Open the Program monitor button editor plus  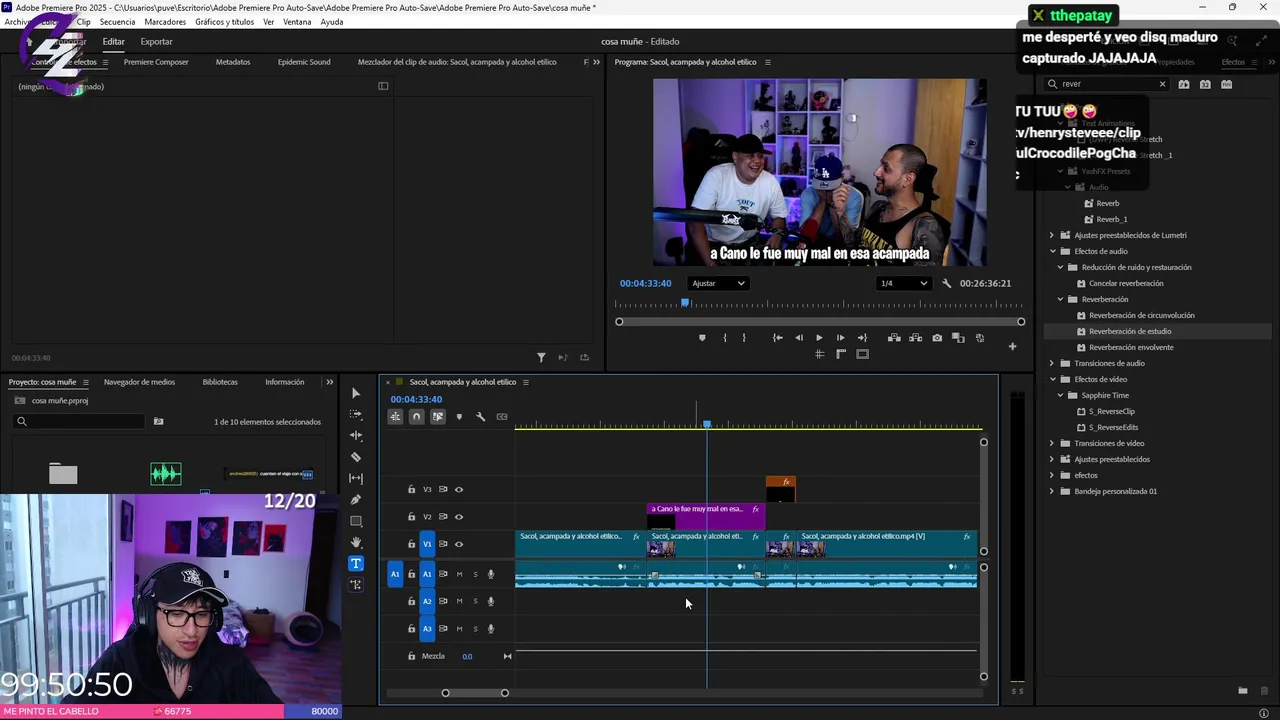[1012, 347]
